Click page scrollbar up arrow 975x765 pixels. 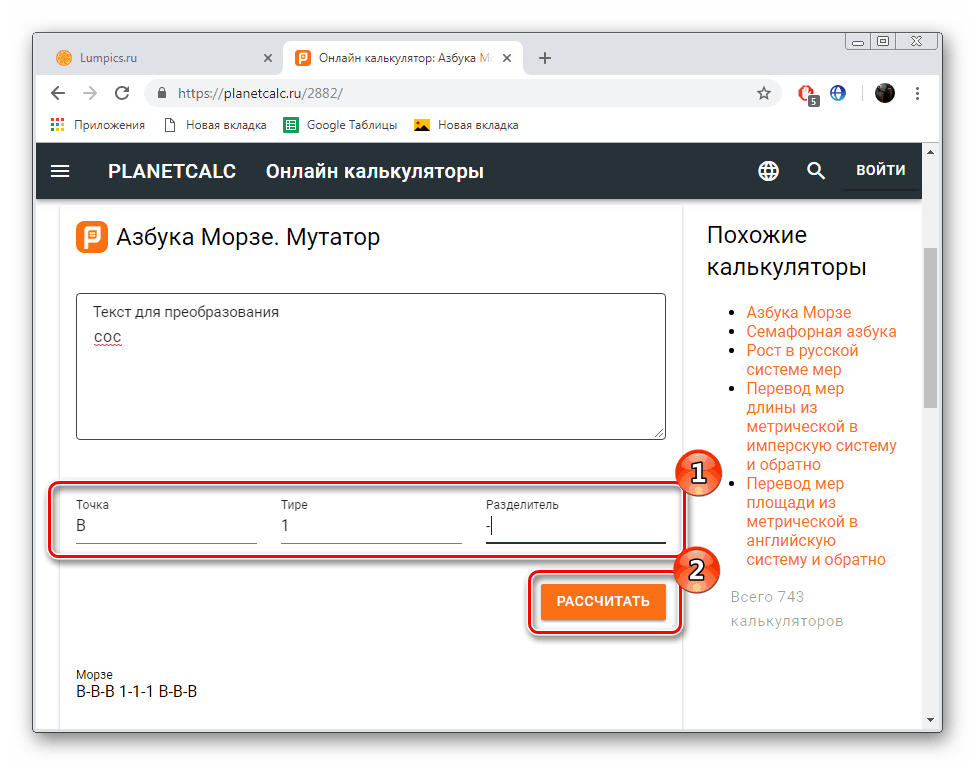[x=930, y=152]
